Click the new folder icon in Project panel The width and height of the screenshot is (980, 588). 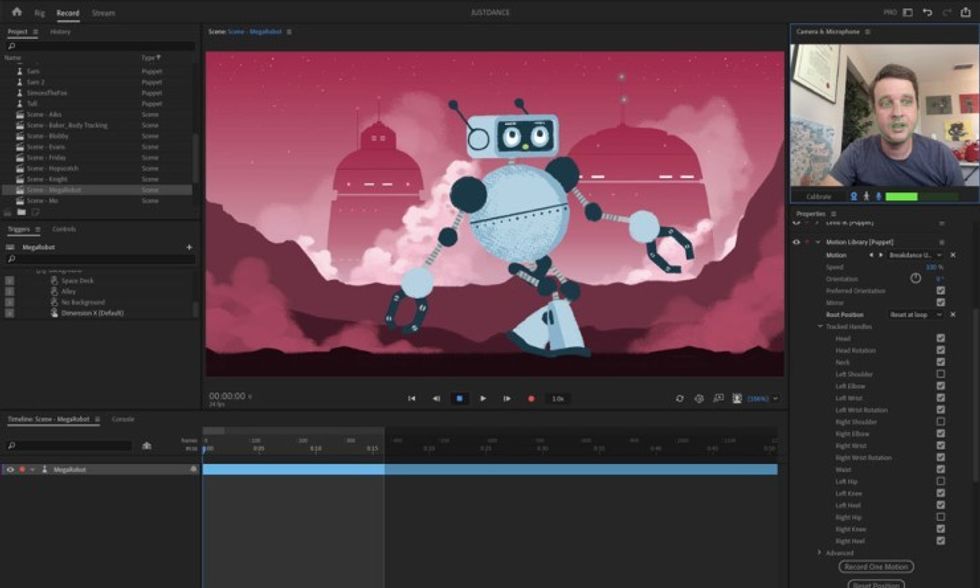[21, 212]
